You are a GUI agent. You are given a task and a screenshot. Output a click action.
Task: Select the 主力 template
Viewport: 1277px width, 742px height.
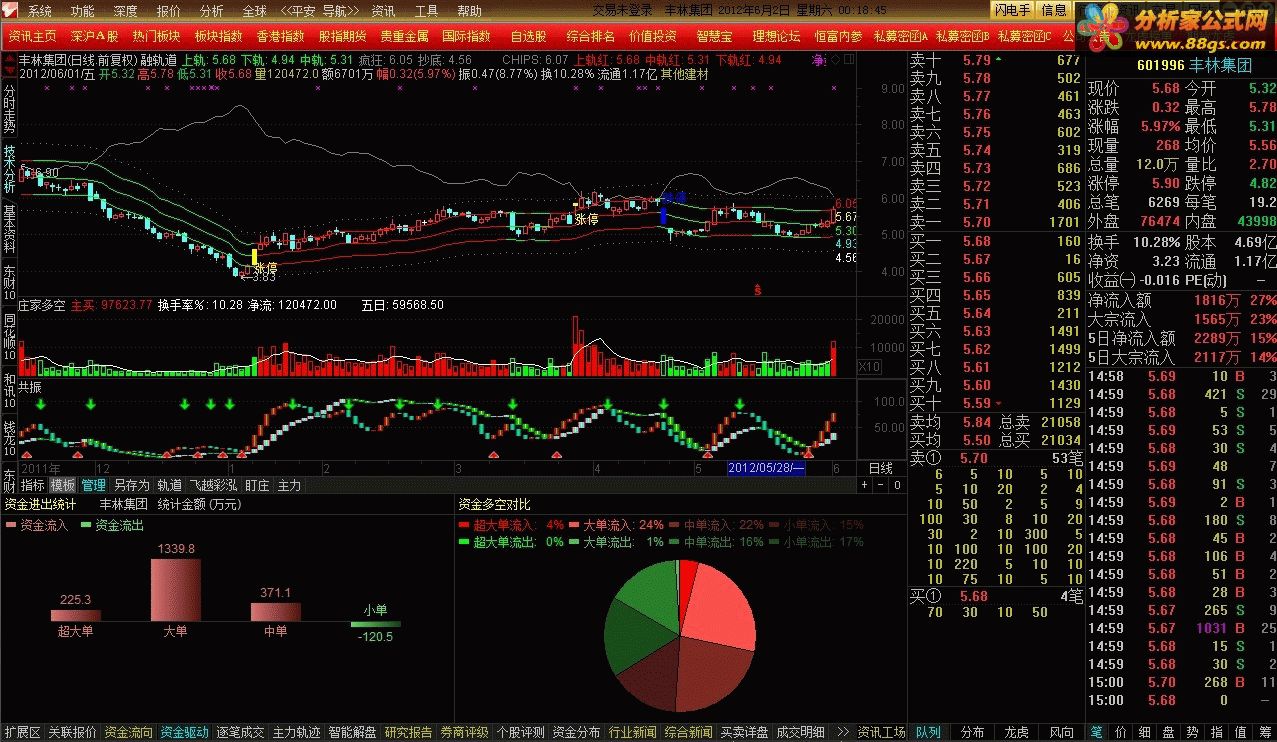click(289, 485)
